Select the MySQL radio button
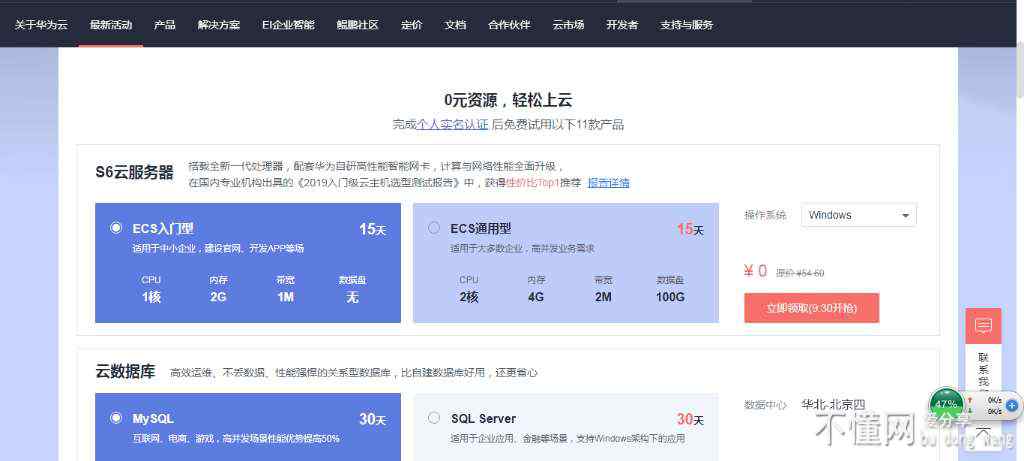The image size is (1024, 461). [x=116, y=418]
